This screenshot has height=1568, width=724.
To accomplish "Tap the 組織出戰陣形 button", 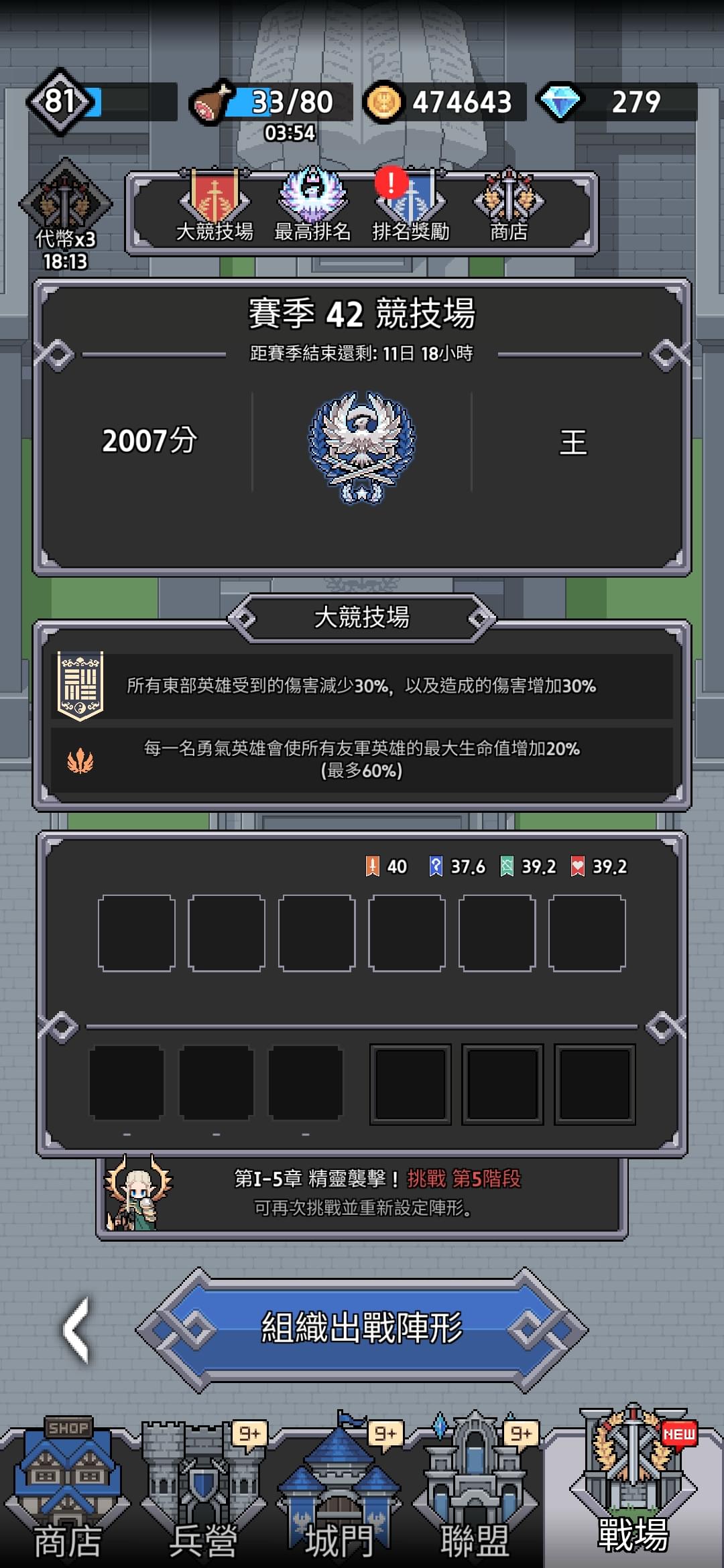I will (x=362, y=1328).
